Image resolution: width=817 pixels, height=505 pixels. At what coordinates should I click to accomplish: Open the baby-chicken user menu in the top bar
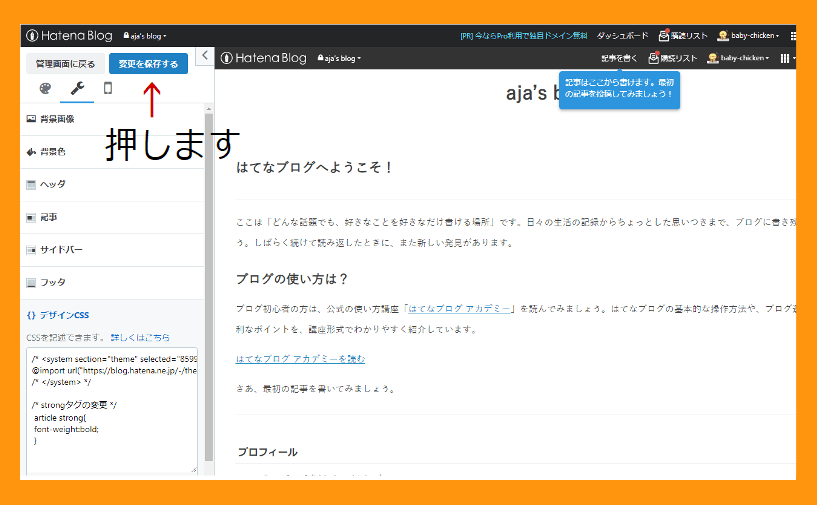pos(748,35)
